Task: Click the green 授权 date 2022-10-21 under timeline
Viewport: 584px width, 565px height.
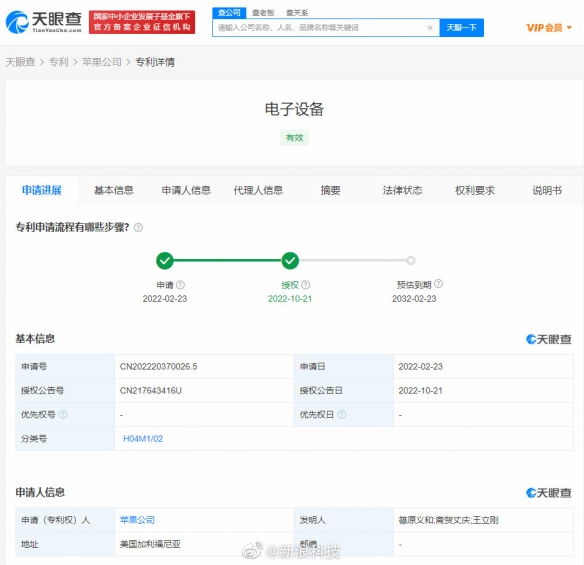Action: click(x=290, y=299)
